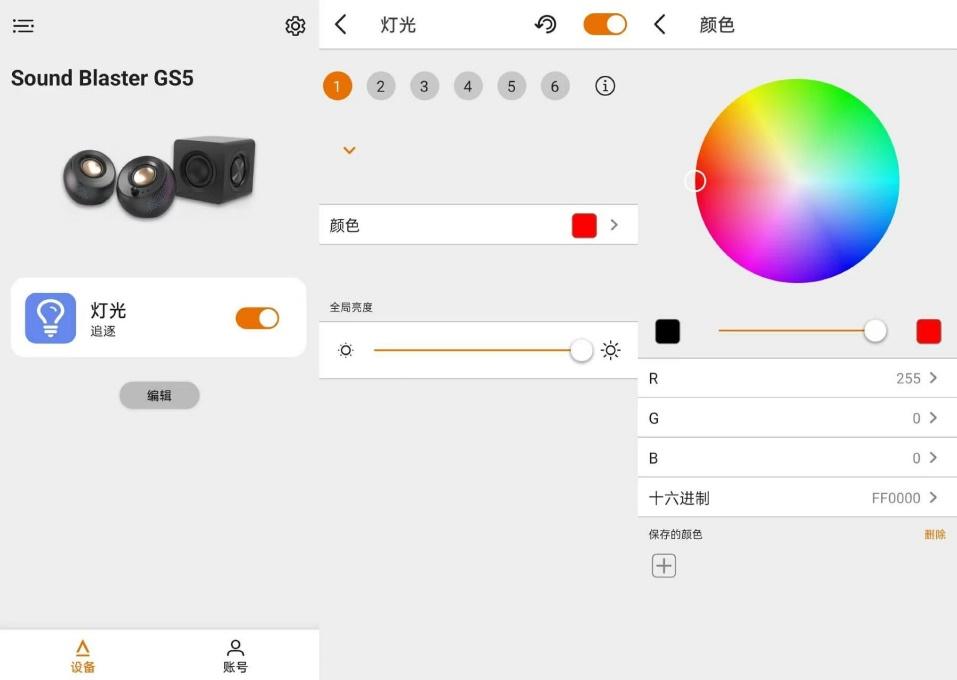Collapse the zone settings chevron
Viewport: 957px width, 680px height.
pyautogui.click(x=349, y=150)
